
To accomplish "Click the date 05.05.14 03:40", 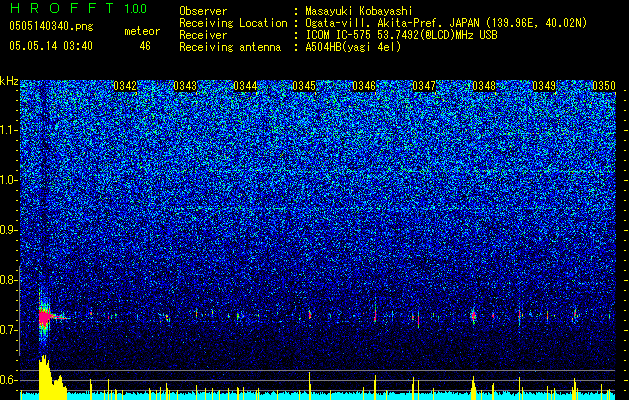I will 51,46.
